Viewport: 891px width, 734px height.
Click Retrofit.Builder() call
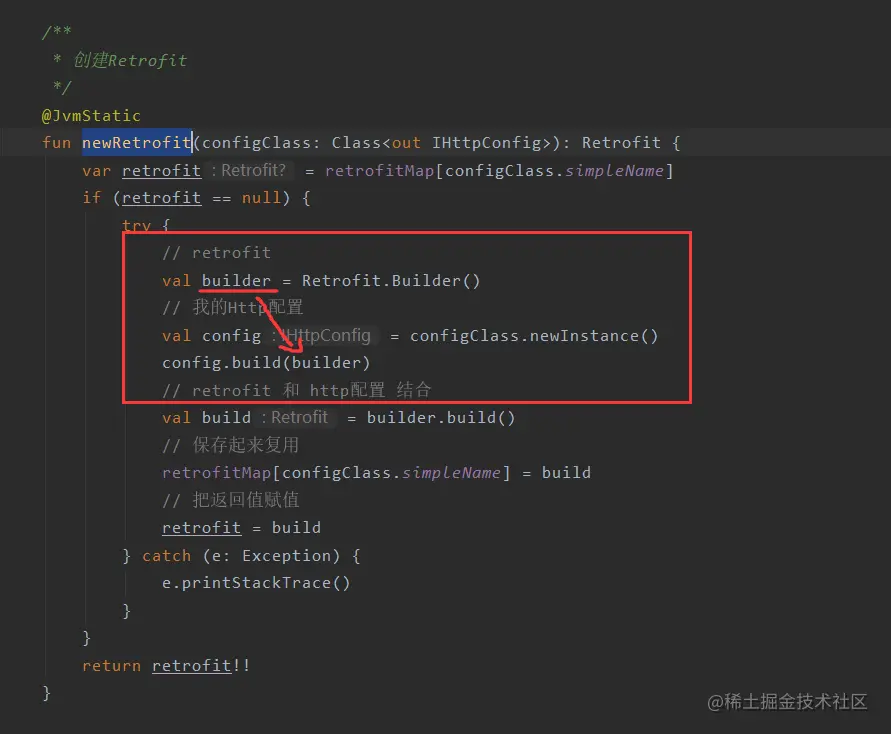click(x=391, y=281)
